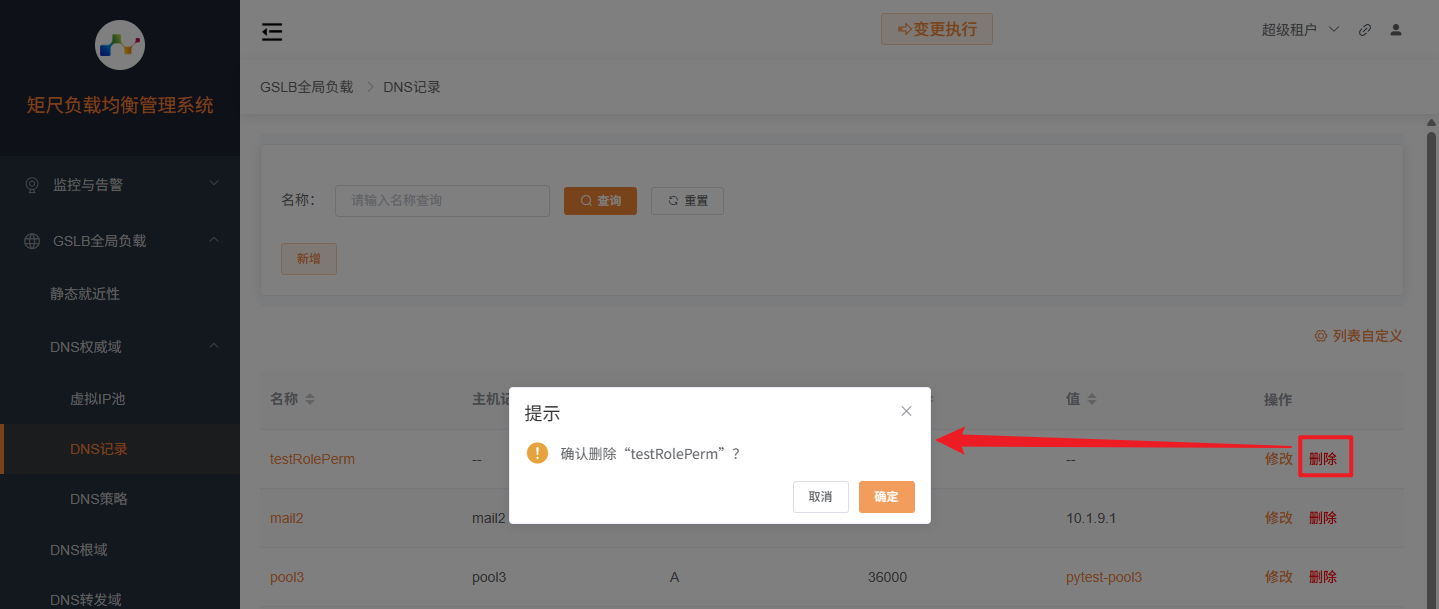Open the 超级租户 tenant dropdown
Viewport: 1439px width, 609px height.
[x=1300, y=30]
